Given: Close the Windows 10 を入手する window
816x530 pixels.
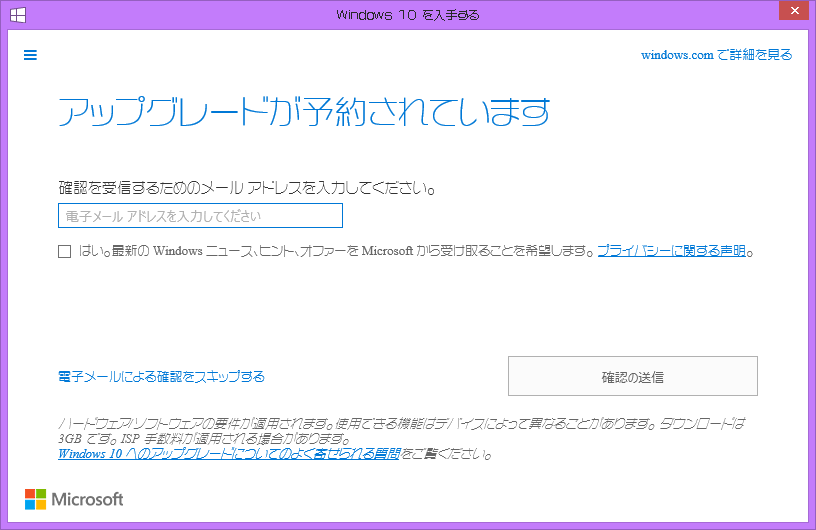Looking at the screenshot, I should 794,11.
